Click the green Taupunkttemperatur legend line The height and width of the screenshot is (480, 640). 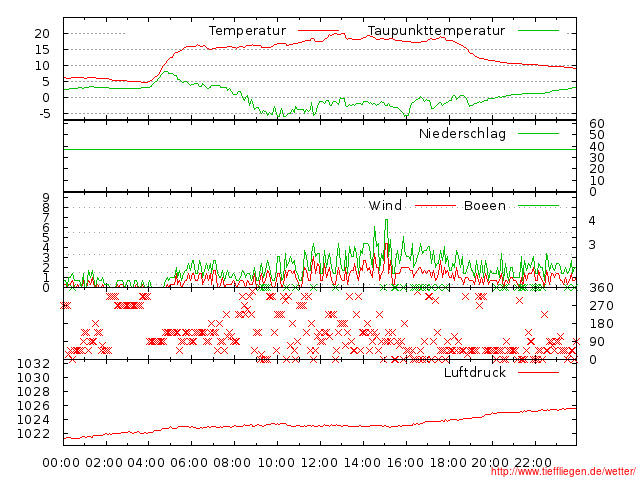click(x=538, y=30)
